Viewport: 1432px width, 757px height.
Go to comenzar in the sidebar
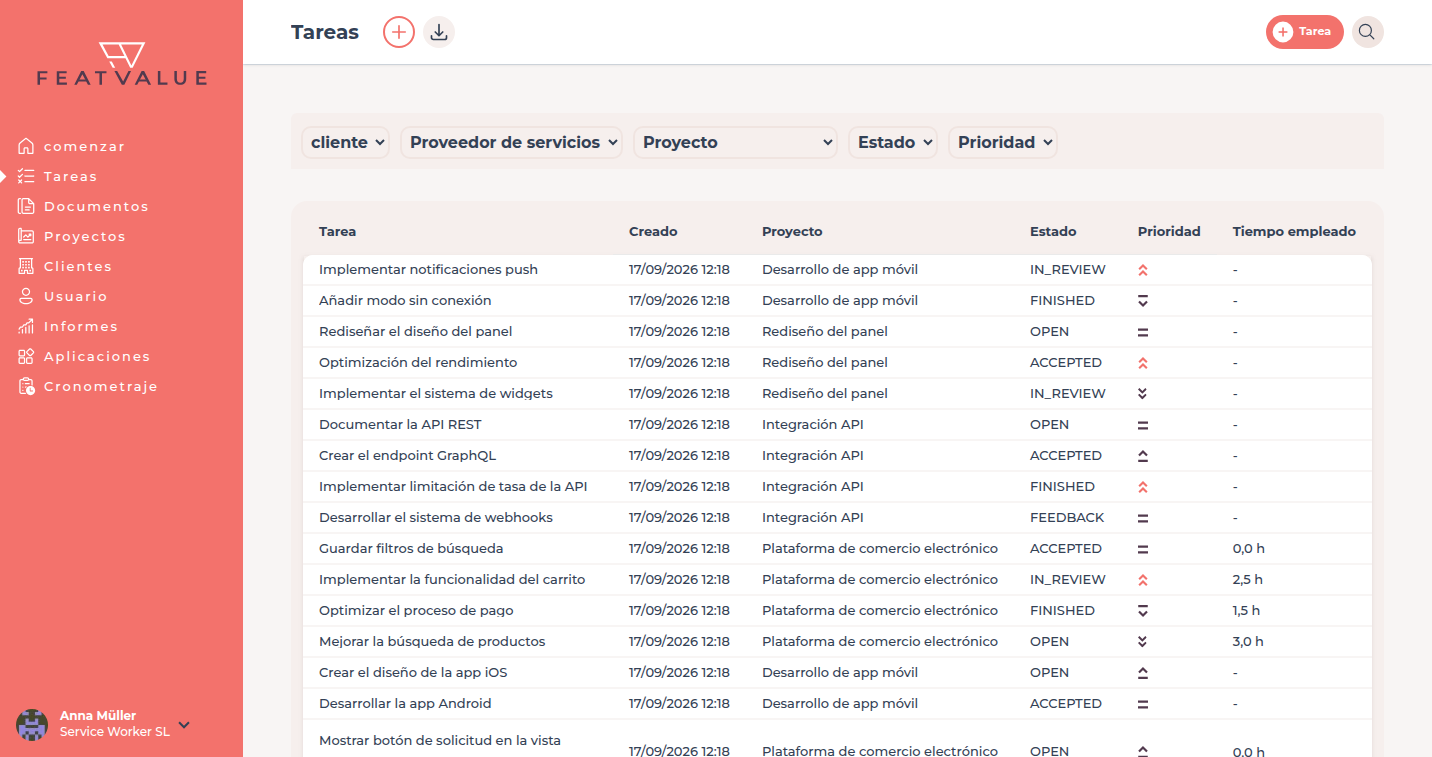84,146
